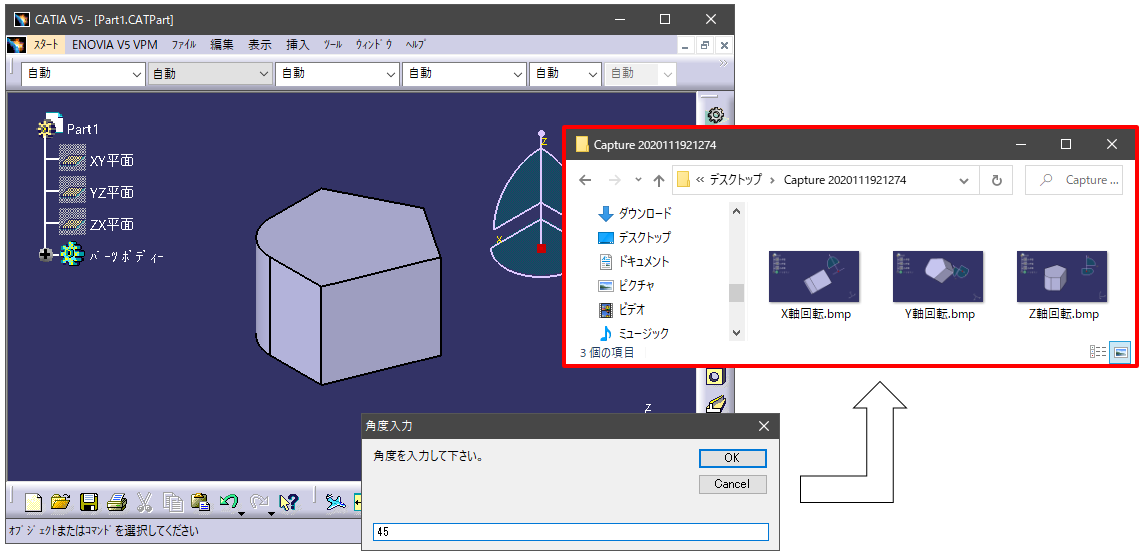Open ダウンロード in Explorer sidebar
The width and height of the screenshot is (1145, 558).
[634, 213]
